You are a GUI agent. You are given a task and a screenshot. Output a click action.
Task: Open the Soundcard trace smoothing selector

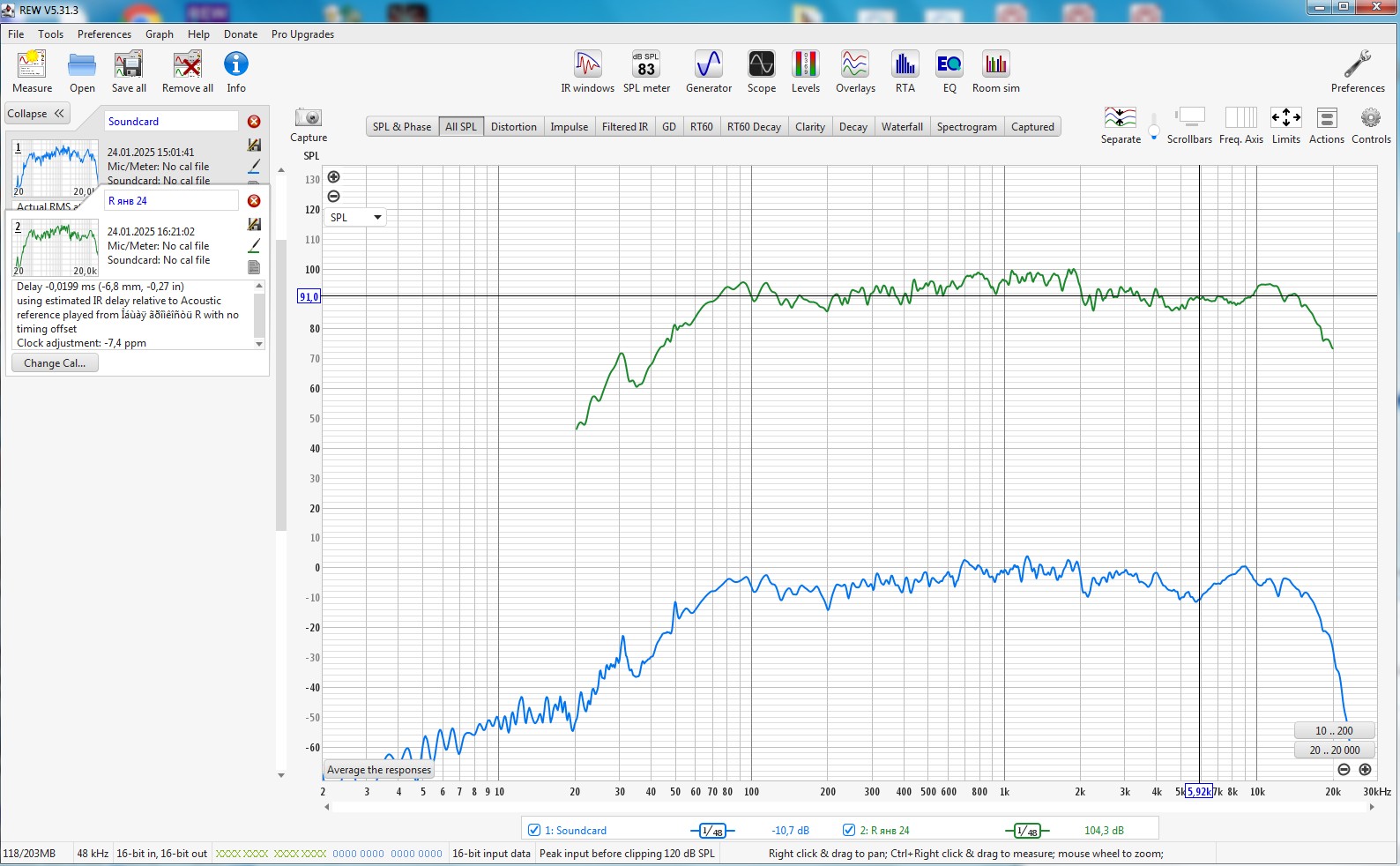coord(711,831)
